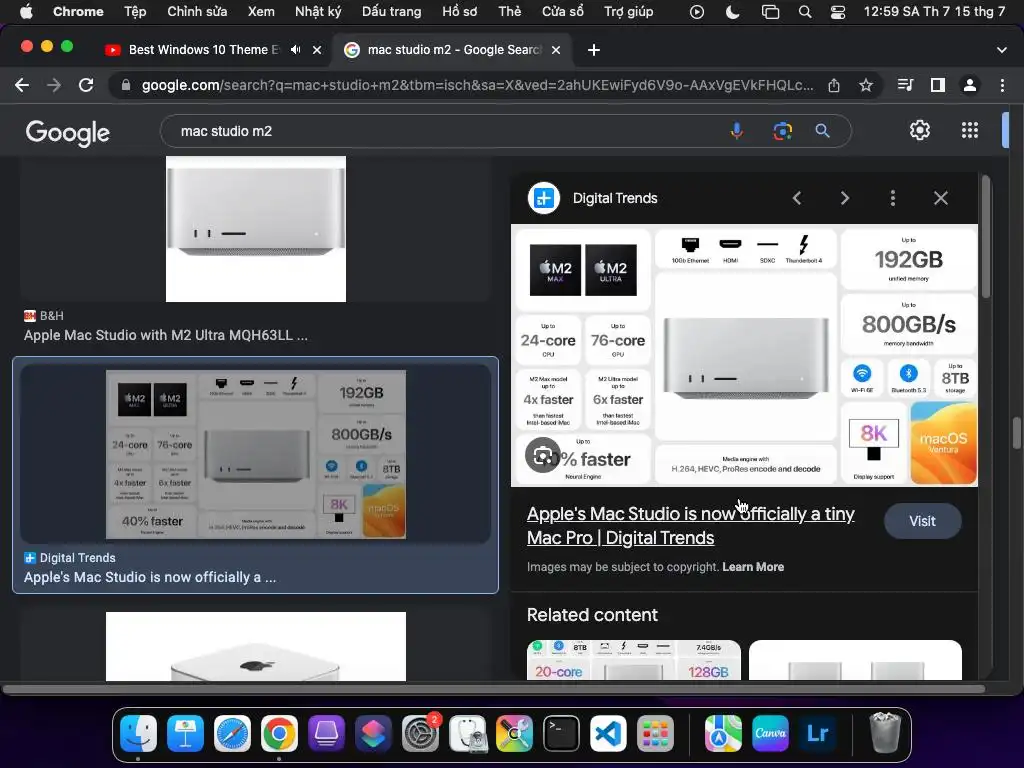Open a new Chrome tab
Viewport: 1024px width, 768px height.
594,50
